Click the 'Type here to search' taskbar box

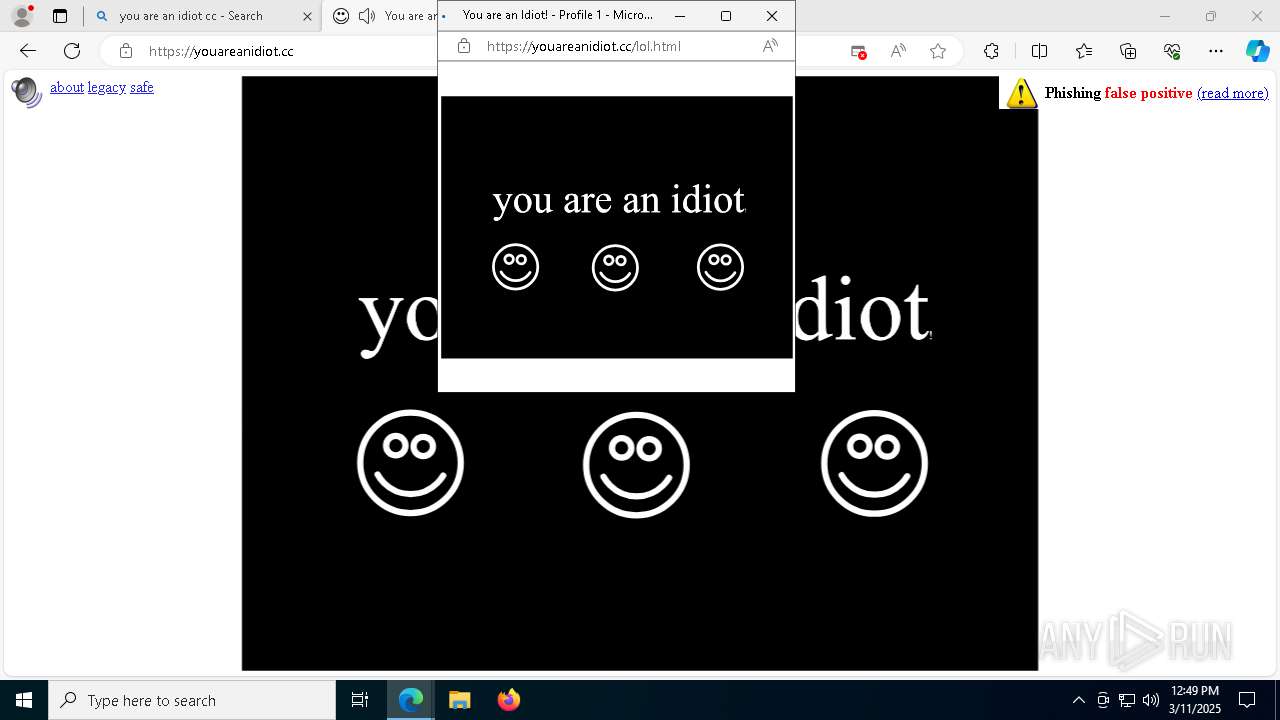click(192, 700)
